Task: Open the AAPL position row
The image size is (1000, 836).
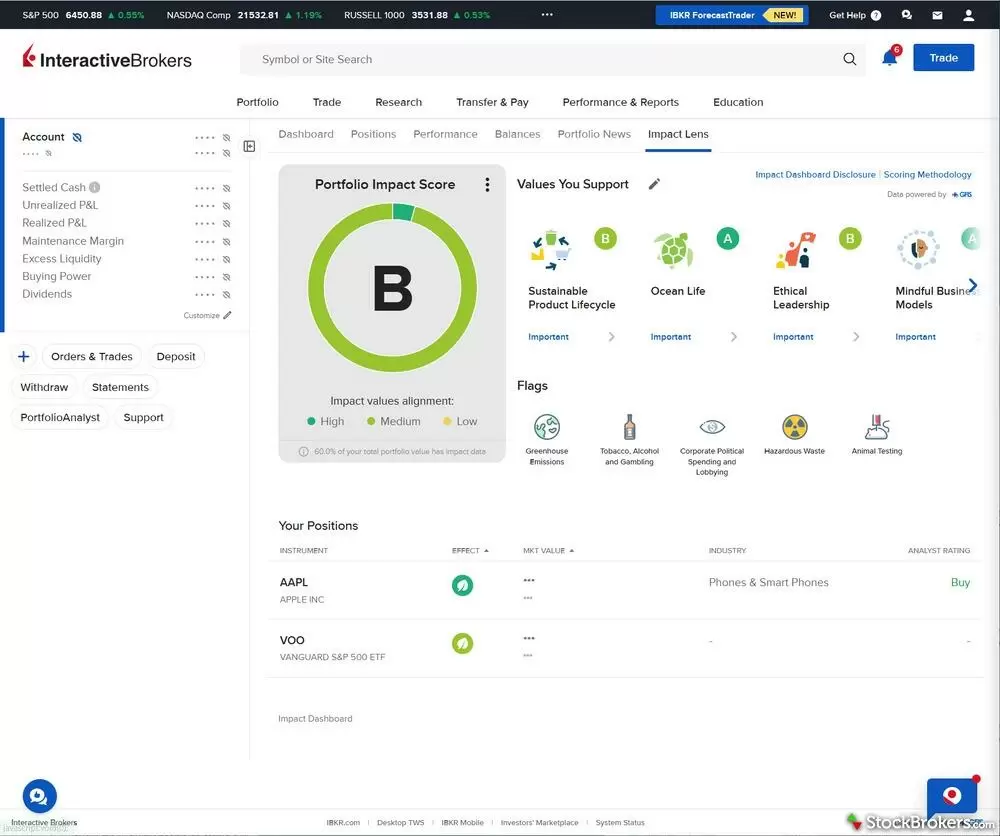Action: click(624, 590)
